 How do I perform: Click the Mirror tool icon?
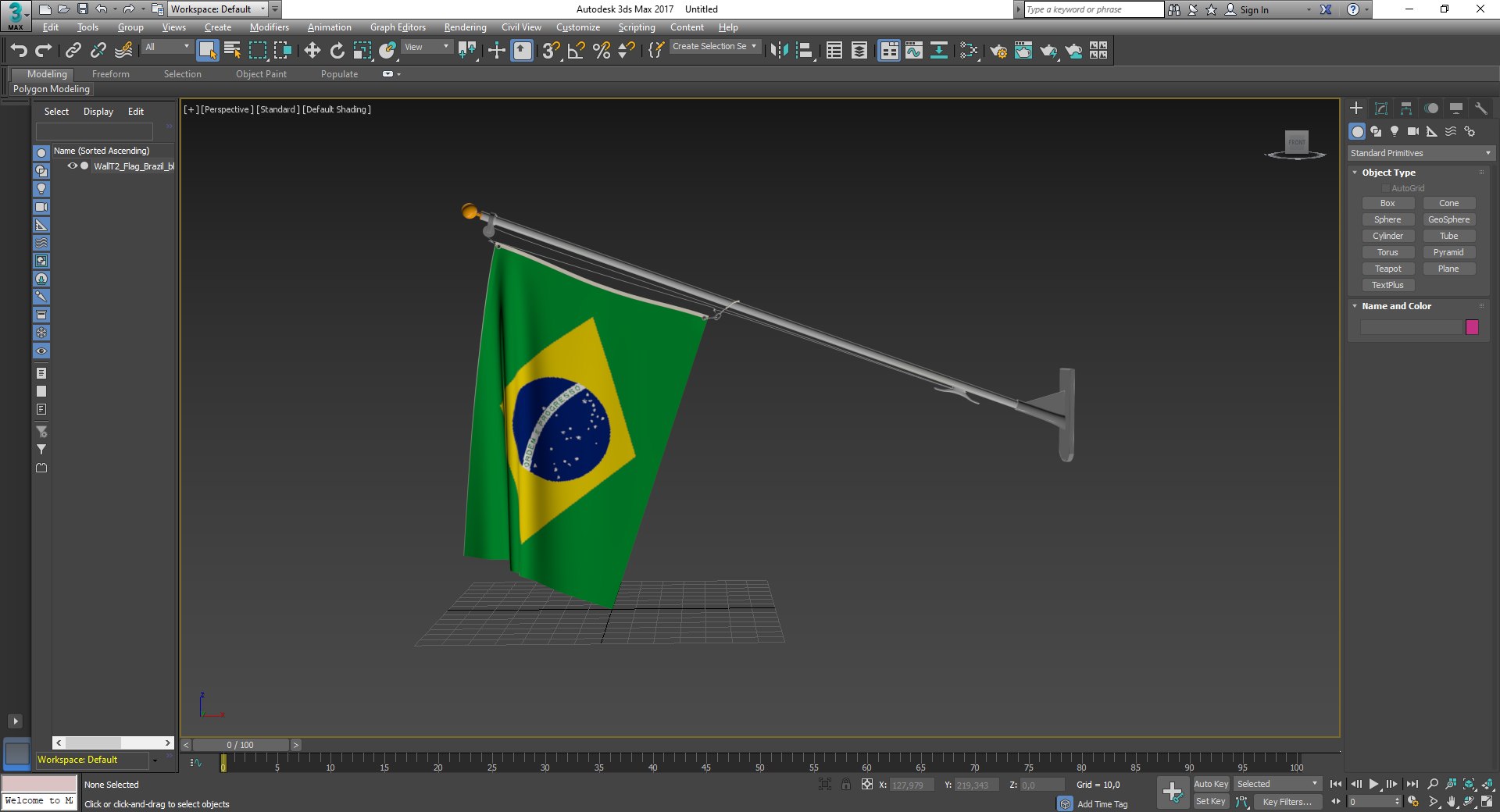tap(779, 51)
